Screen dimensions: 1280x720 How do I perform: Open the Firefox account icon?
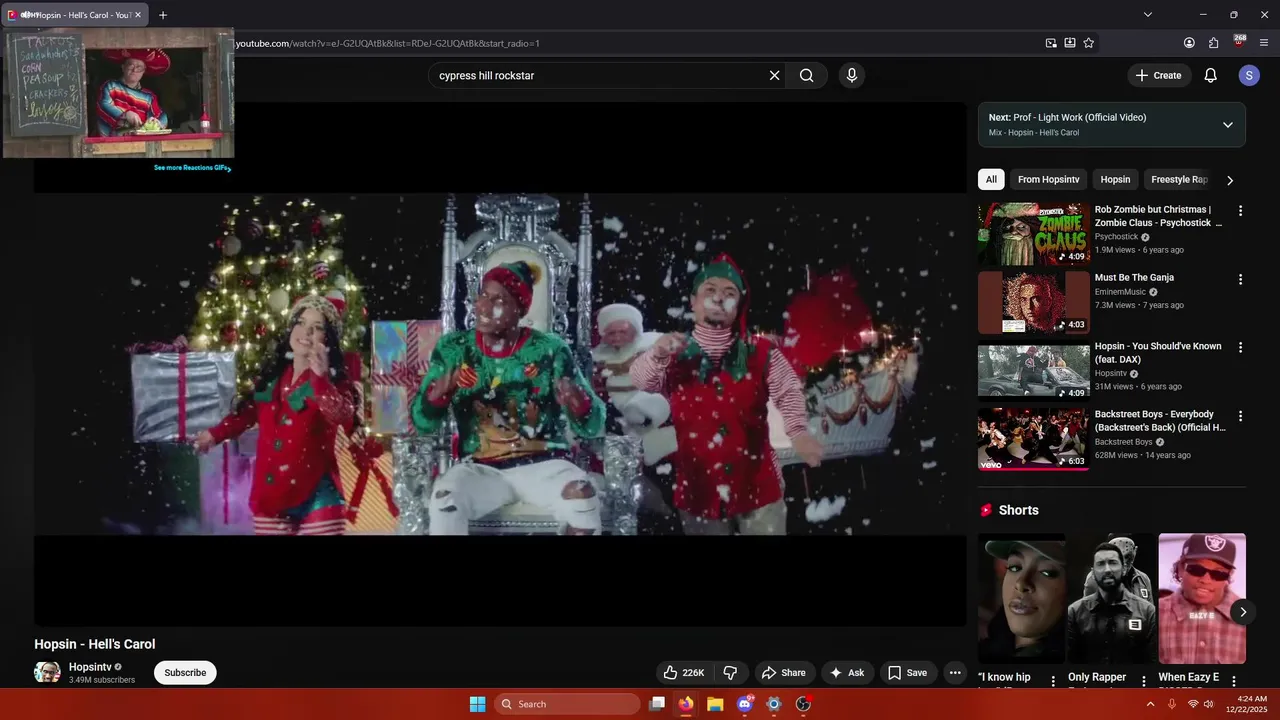click(1189, 43)
